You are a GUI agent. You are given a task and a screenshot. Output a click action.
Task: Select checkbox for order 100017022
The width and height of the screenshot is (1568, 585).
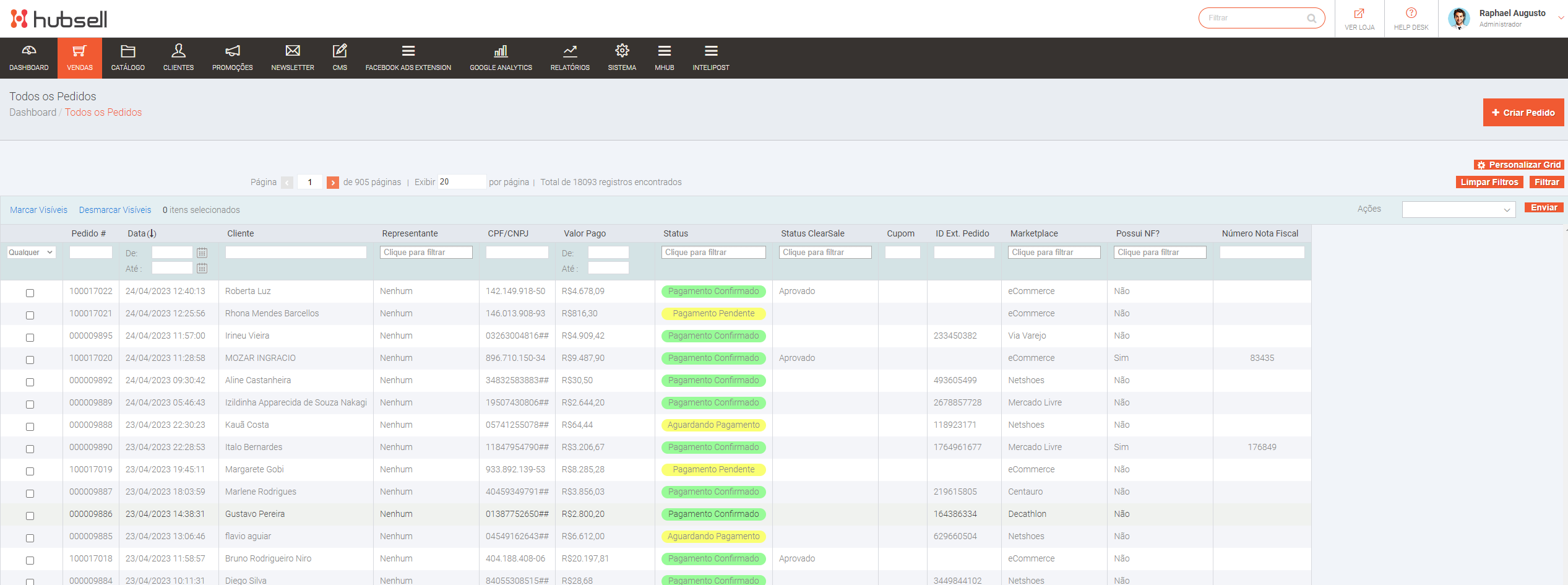click(30, 293)
